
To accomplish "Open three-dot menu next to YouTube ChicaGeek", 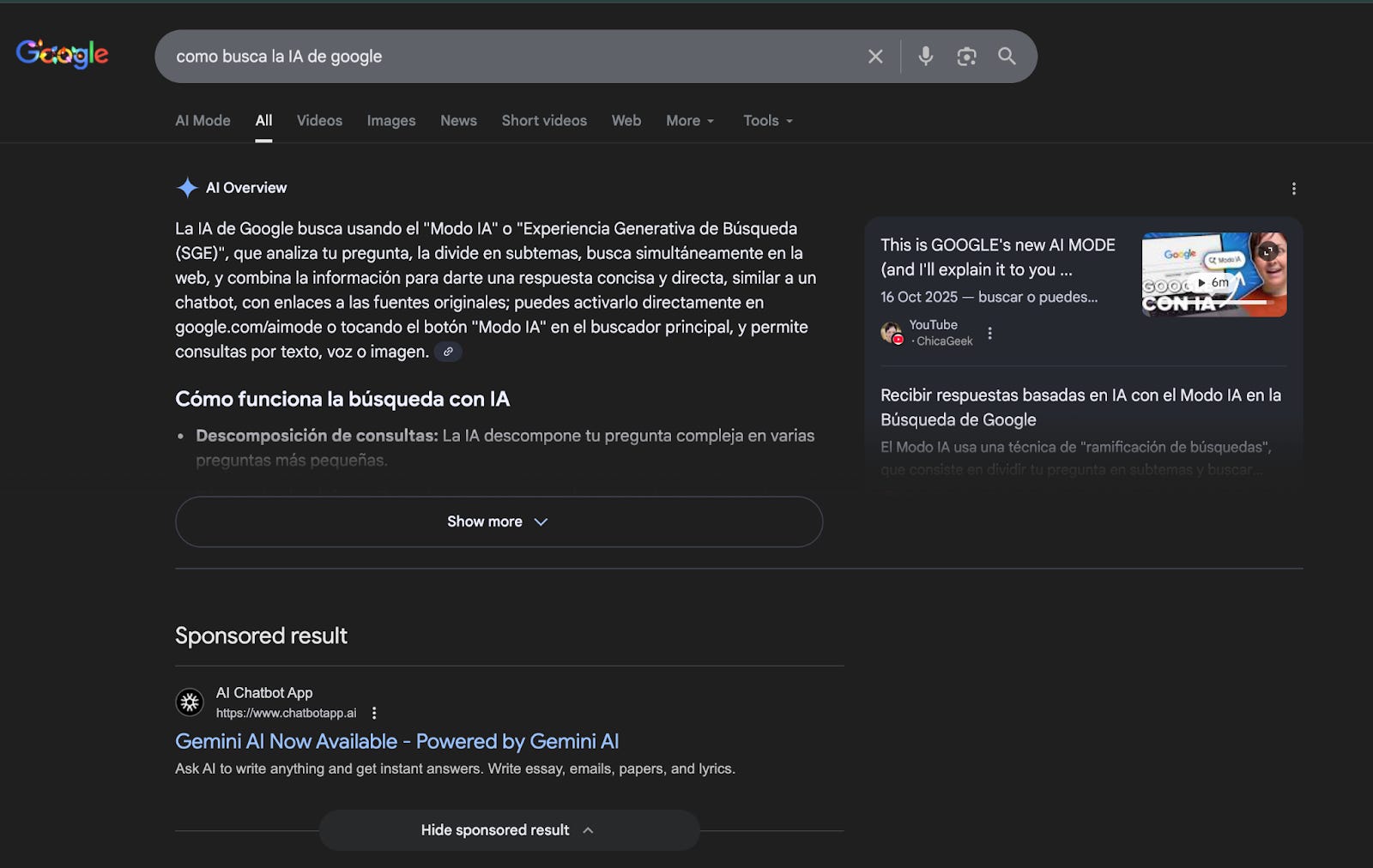I will [989, 333].
